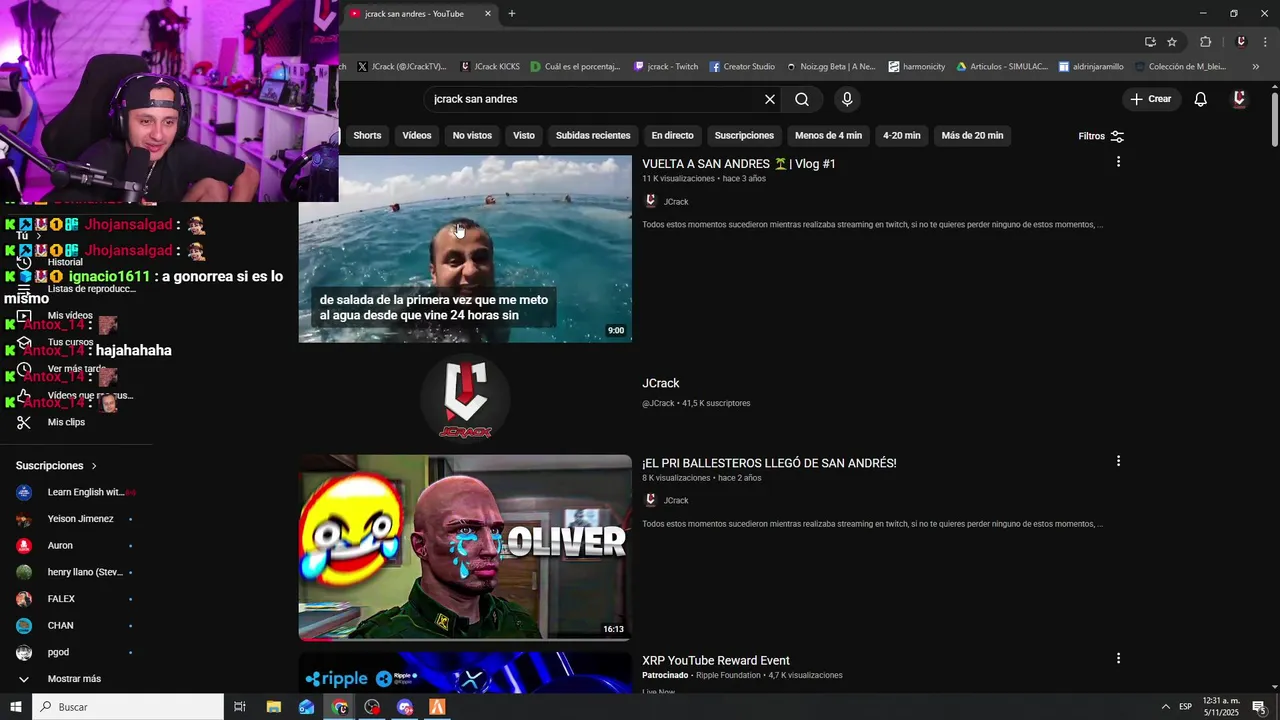Image resolution: width=1280 pixels, height=720 pixels.
Task: Open the jcrack - Twitch bookmark
Action: (666, 67)
